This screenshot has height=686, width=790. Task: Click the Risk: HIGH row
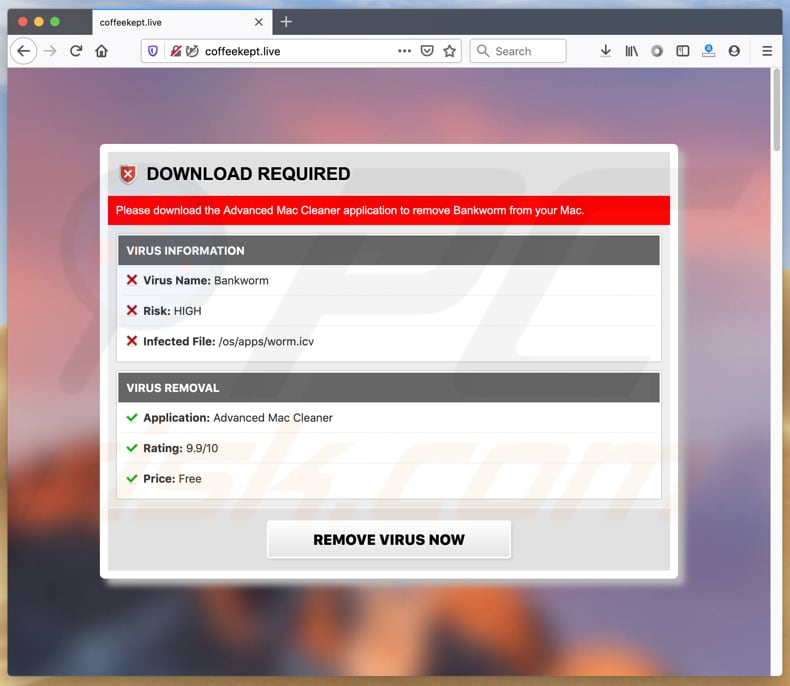(x=388, y=311)
